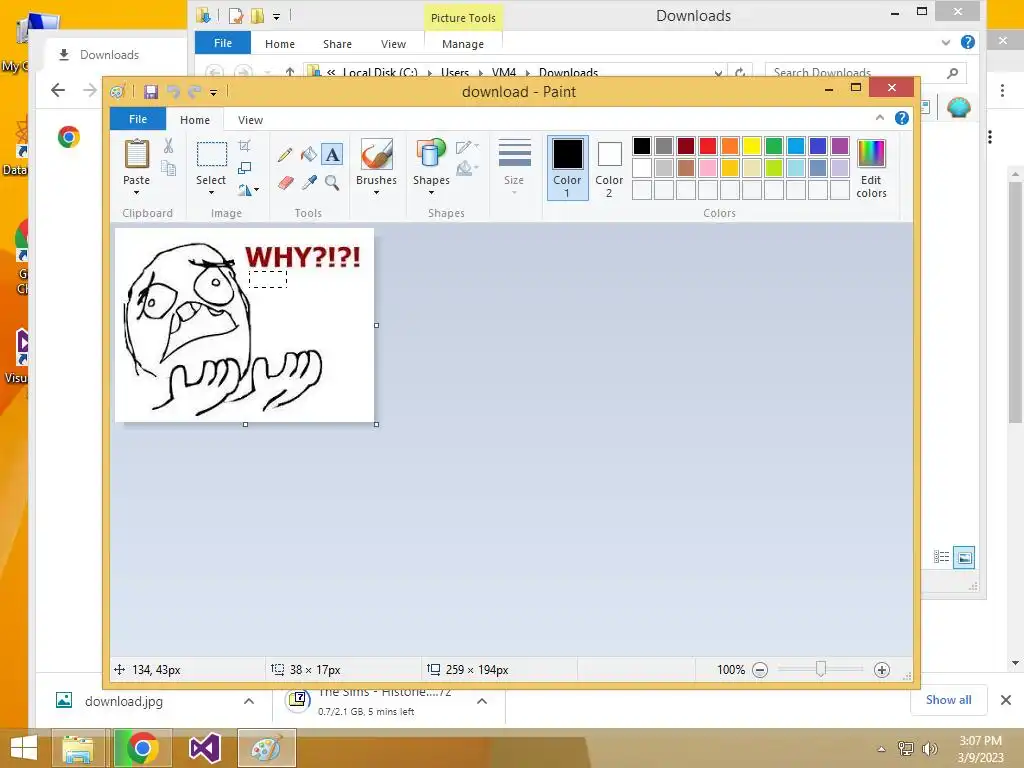
Task: Open Customize Quick Access Toolbar arrow in Paint
Action: pos(214,93)
